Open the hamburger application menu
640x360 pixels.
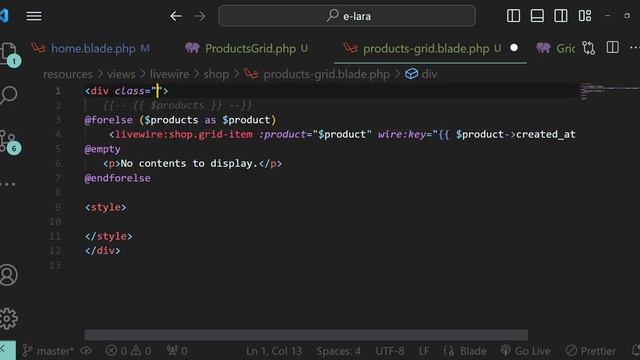(x=34, y=16)
